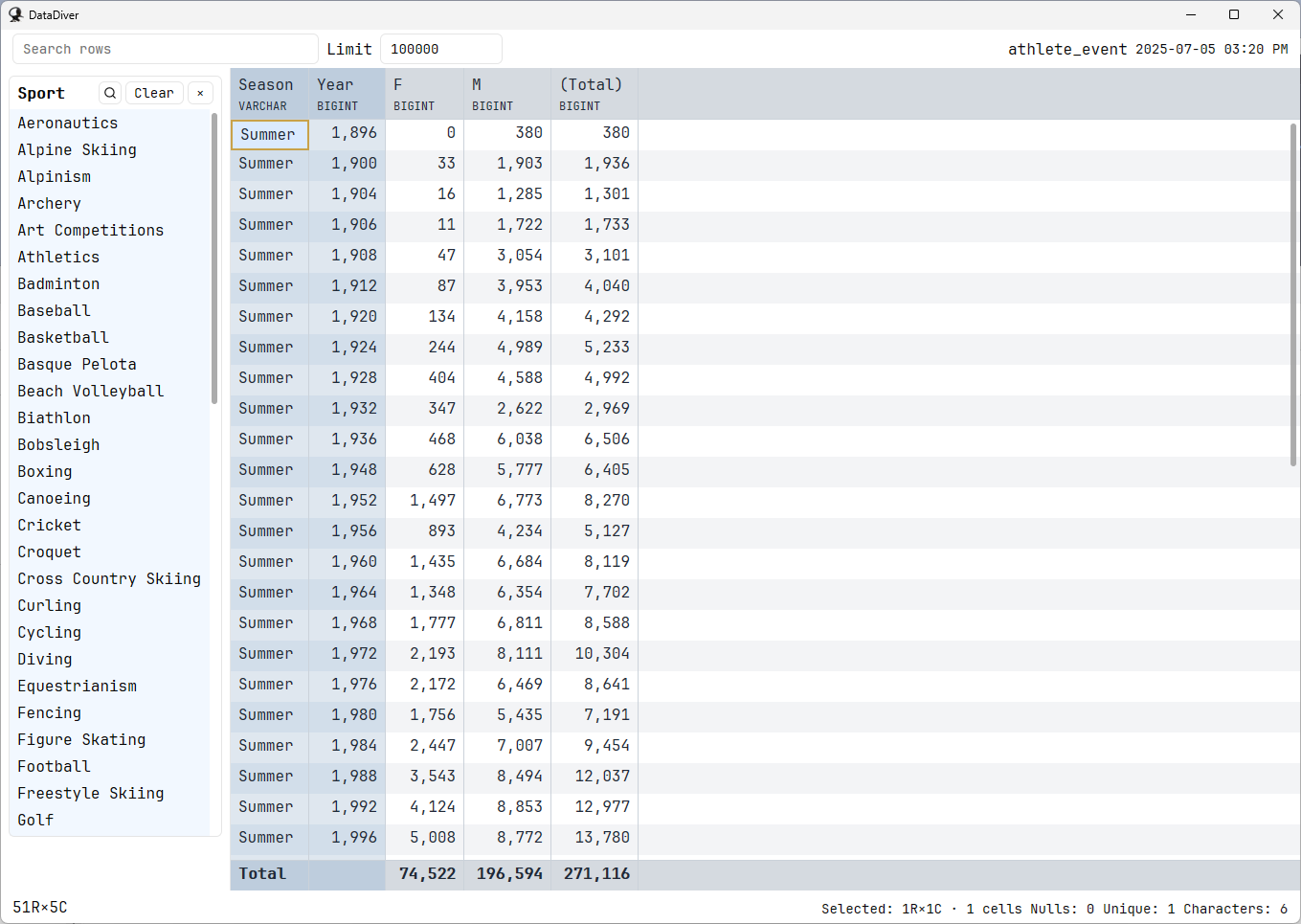Click the small × button beside Clear
The width and height of the screenshot is (1301, 924).
(200, 93)
